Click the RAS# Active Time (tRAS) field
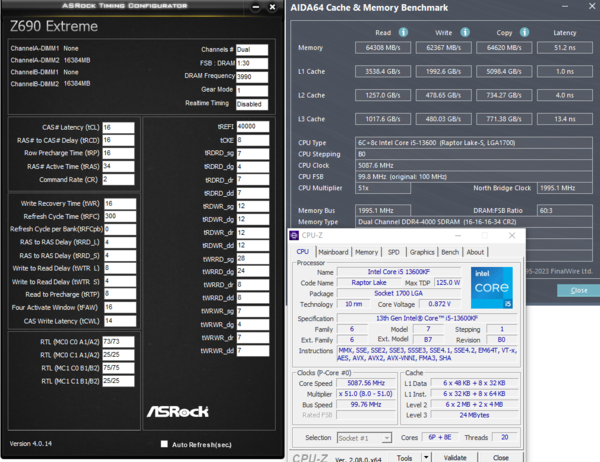 click(x=118, y=166)
